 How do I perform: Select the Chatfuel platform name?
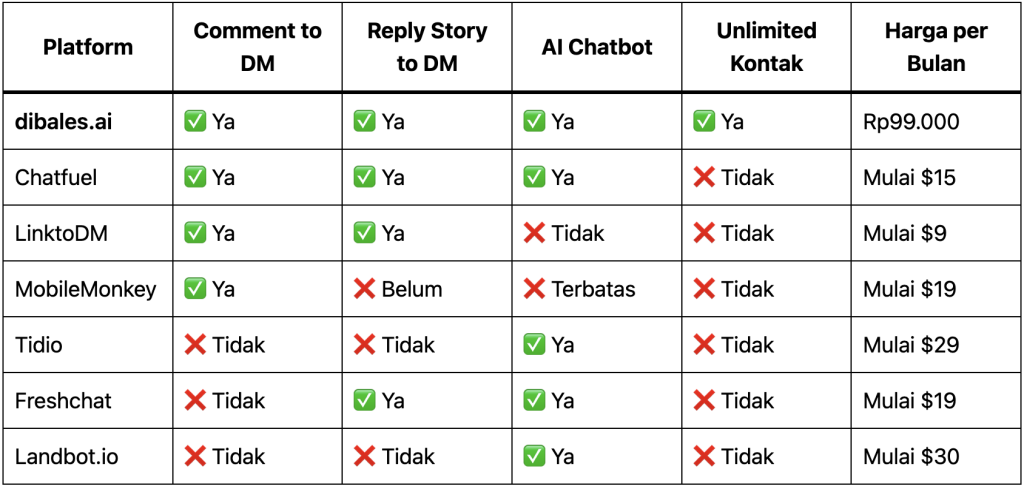pos(56,178)
